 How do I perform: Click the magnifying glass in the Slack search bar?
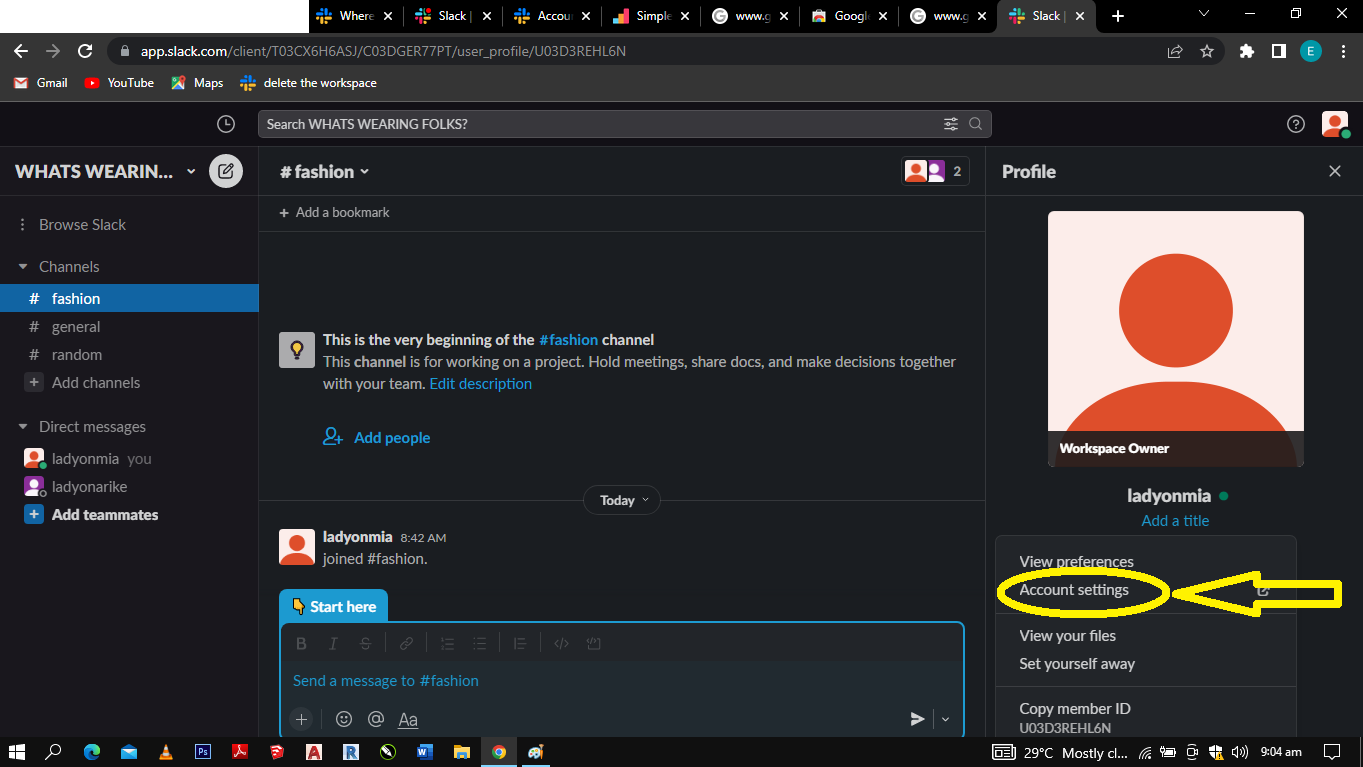tap(975, 124)
